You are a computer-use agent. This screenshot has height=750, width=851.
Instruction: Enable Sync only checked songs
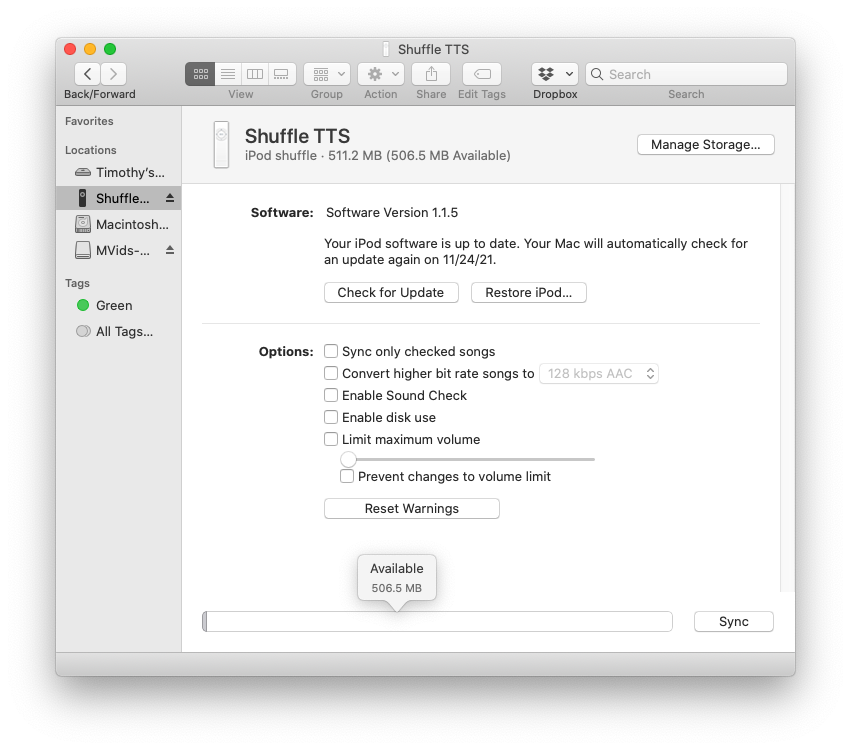pos(331,351)
